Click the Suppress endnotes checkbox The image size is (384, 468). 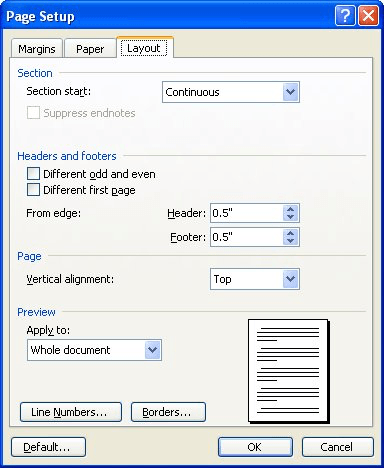point(33,113)
